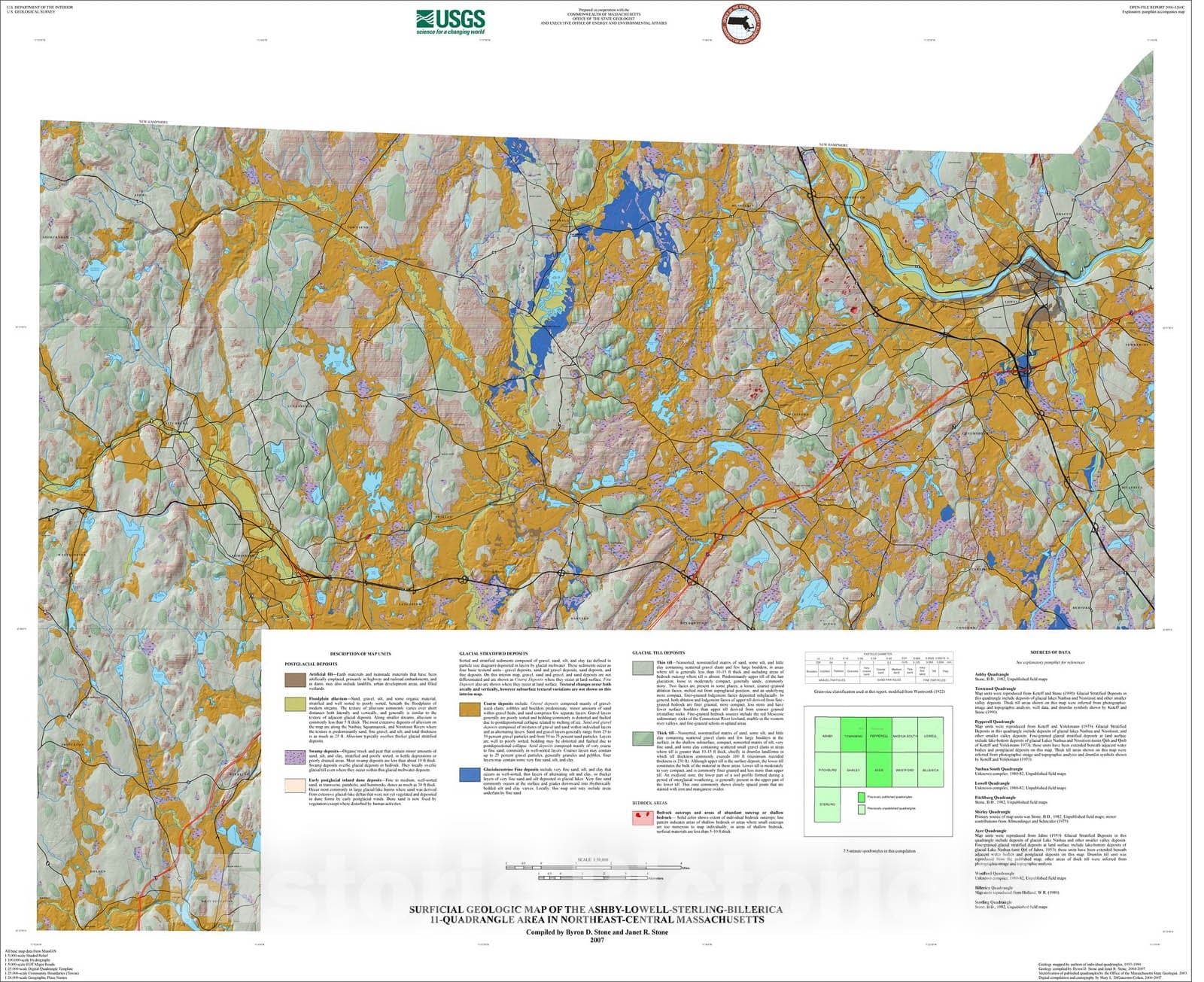Click the '7.5-minute quadrangles in this compilation' caption
The width and height of the screenshot is (1204, 982).
coord(879,851)
